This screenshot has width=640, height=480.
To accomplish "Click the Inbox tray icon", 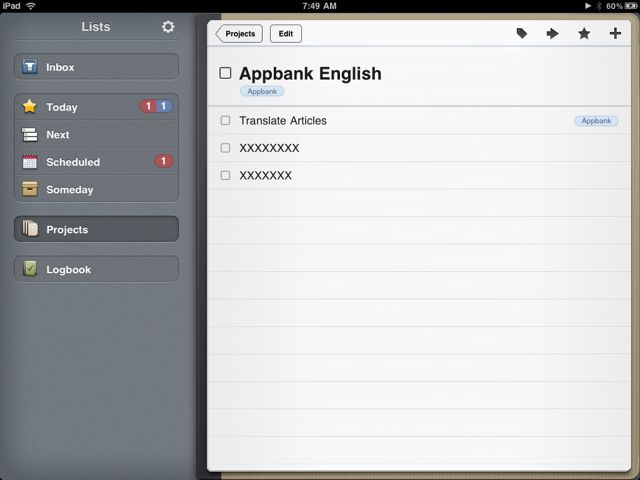I will (30, 67).
